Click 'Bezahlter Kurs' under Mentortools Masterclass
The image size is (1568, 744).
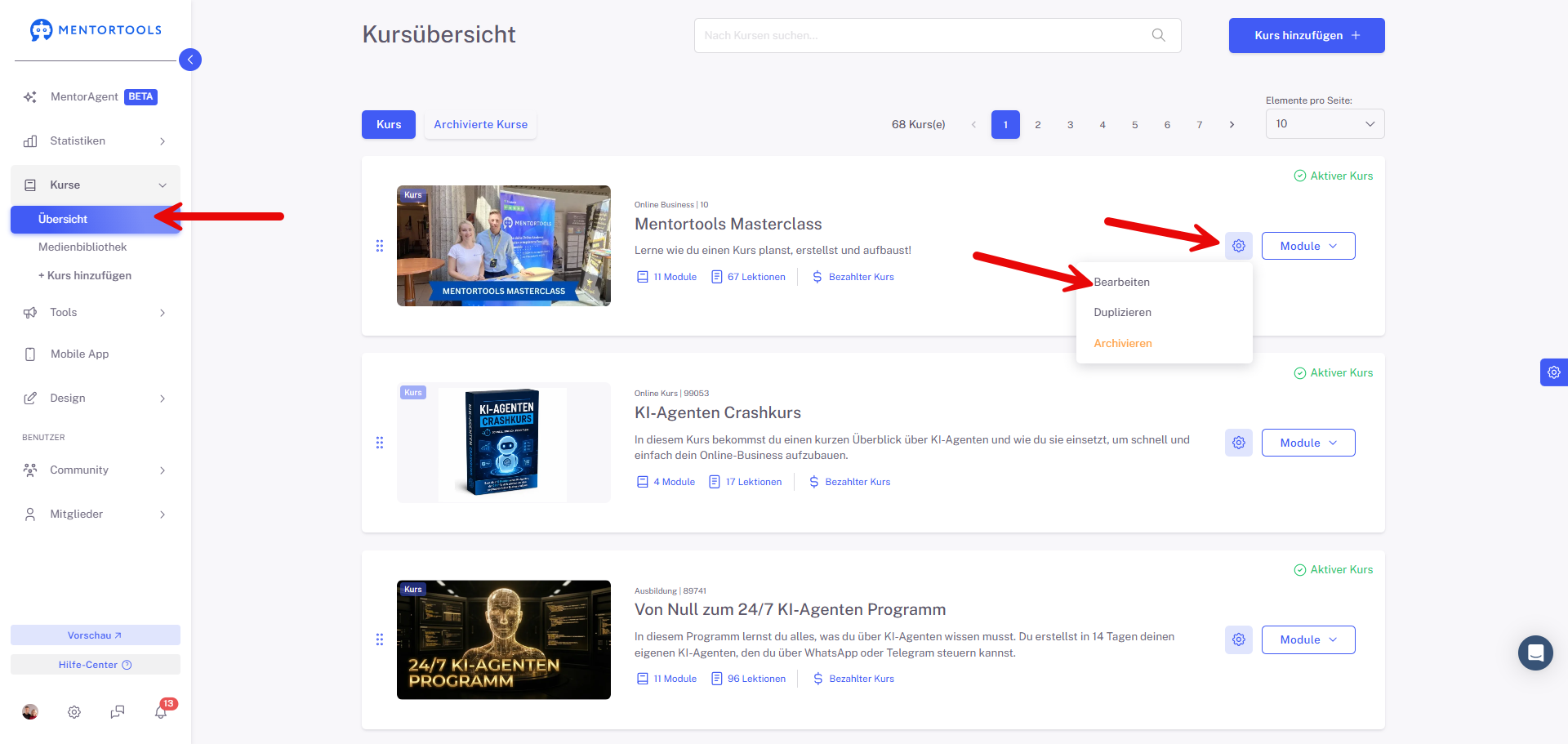(853, 277)
